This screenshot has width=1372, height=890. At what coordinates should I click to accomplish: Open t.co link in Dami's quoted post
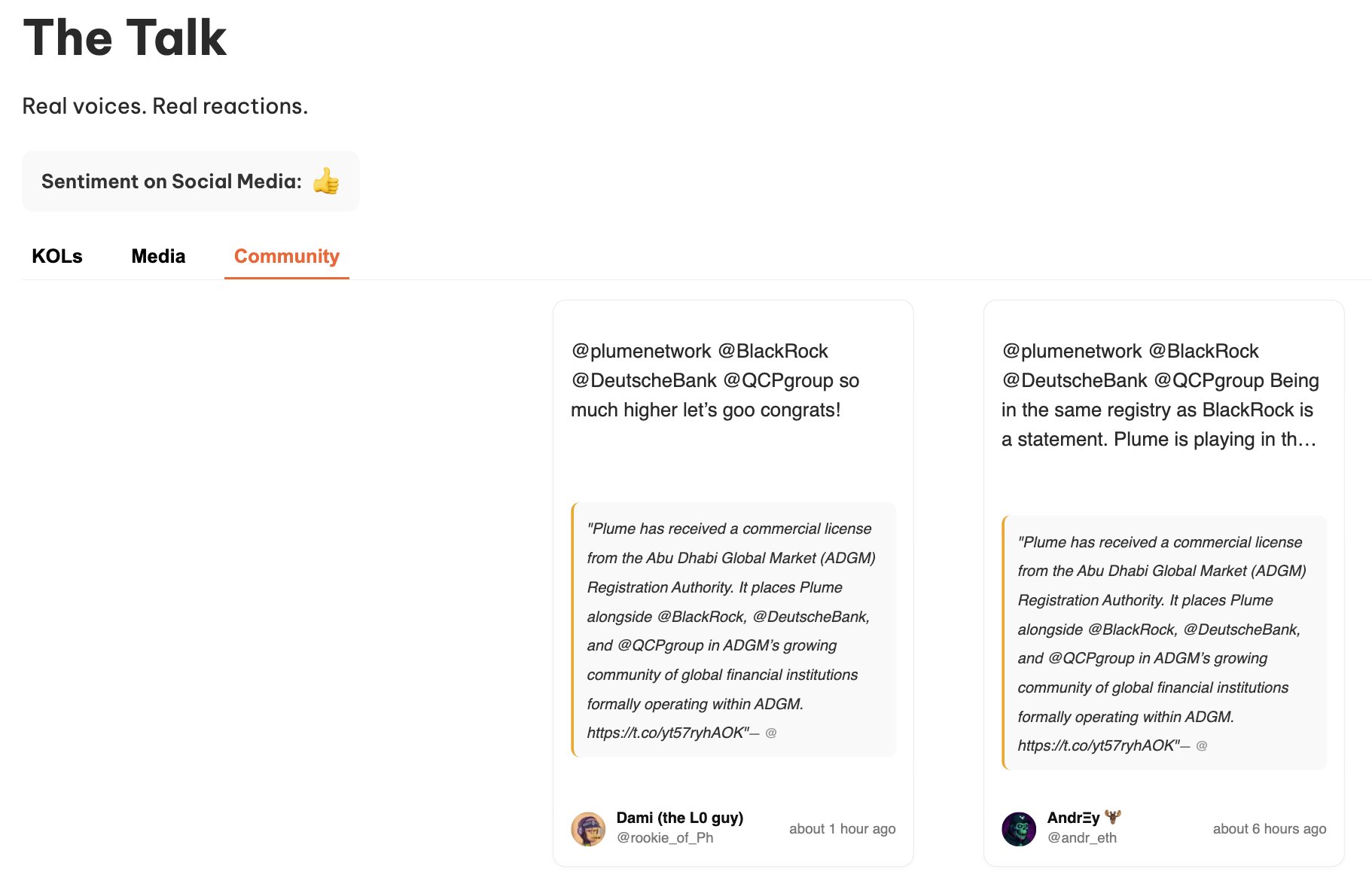click(666, 733)
